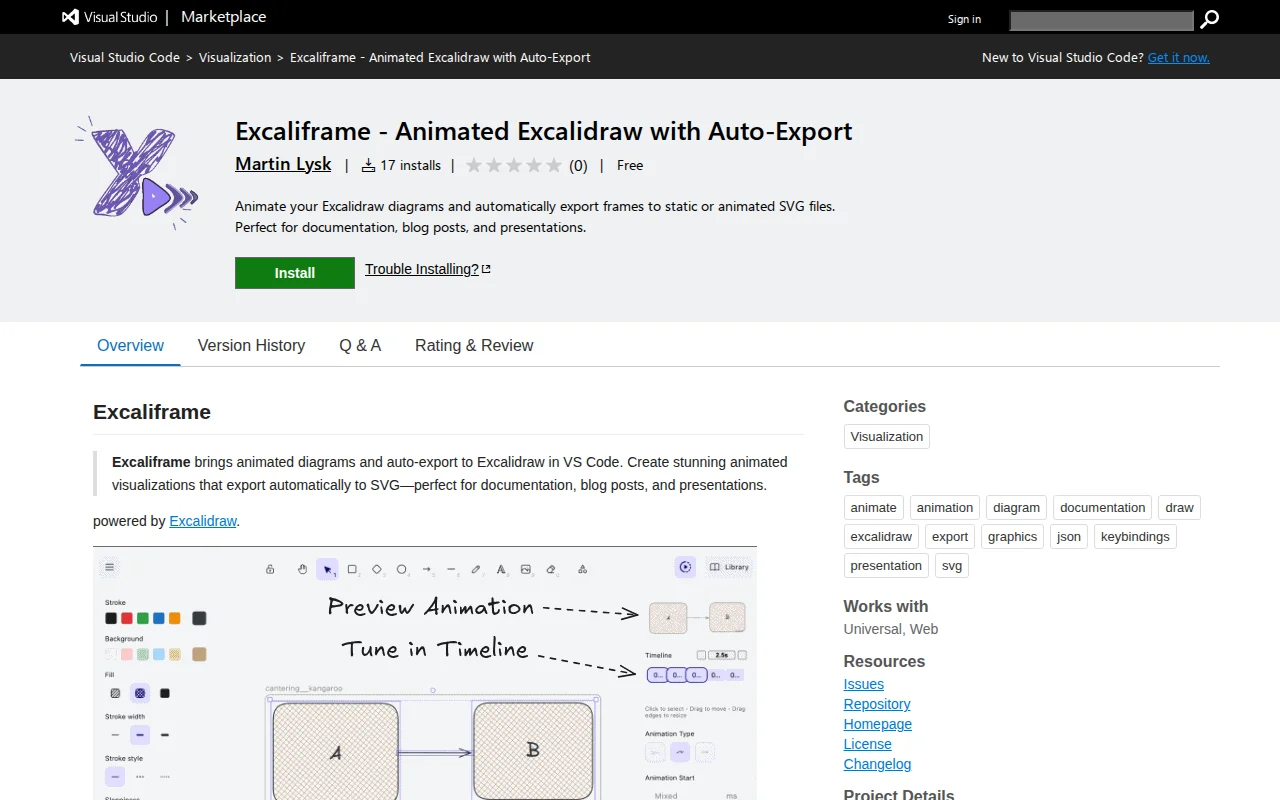Pick the green stroke color swatch
Viewport: 1280px width, 800px height.
pos(143,618)
